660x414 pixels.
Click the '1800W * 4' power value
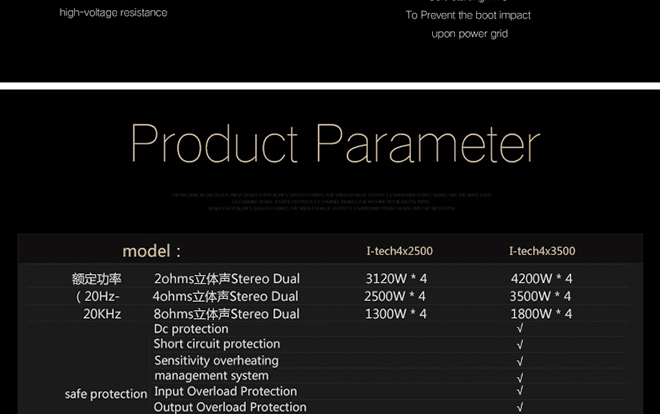point(541,314)
